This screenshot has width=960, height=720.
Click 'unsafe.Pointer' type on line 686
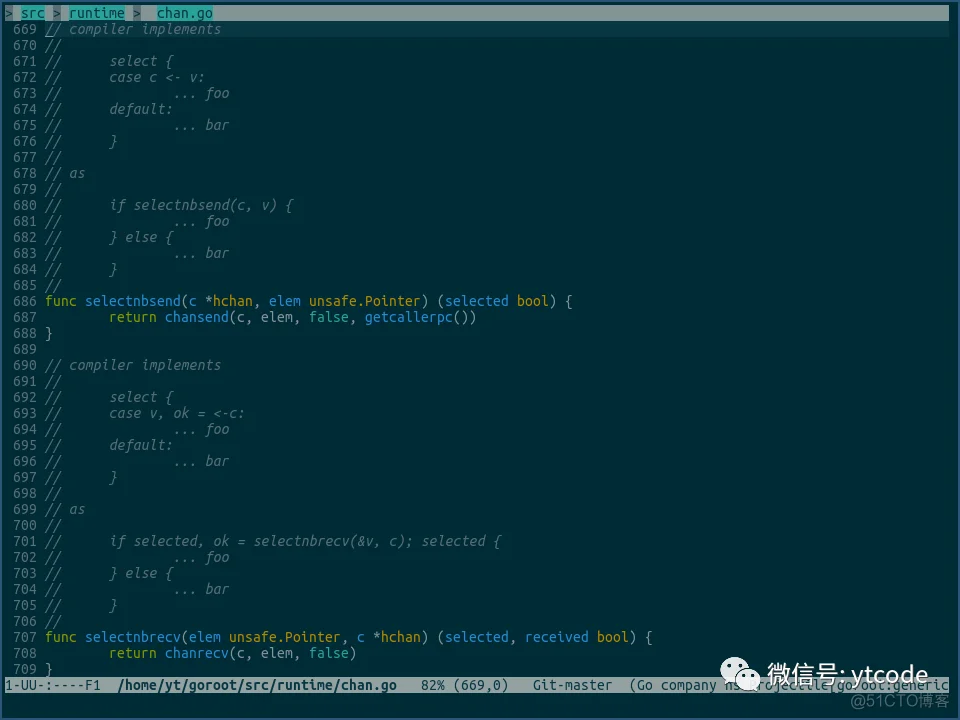364,301
